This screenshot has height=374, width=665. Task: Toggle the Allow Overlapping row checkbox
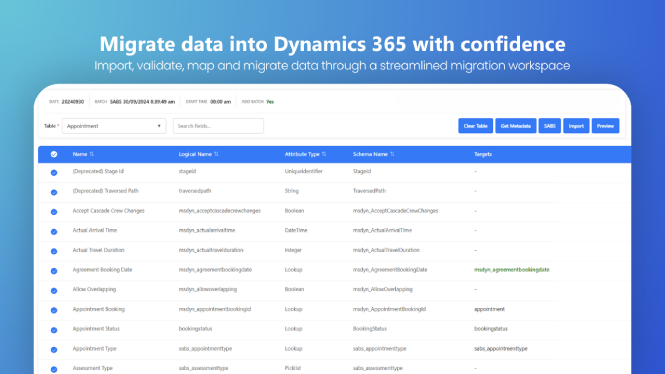[54, 291]
